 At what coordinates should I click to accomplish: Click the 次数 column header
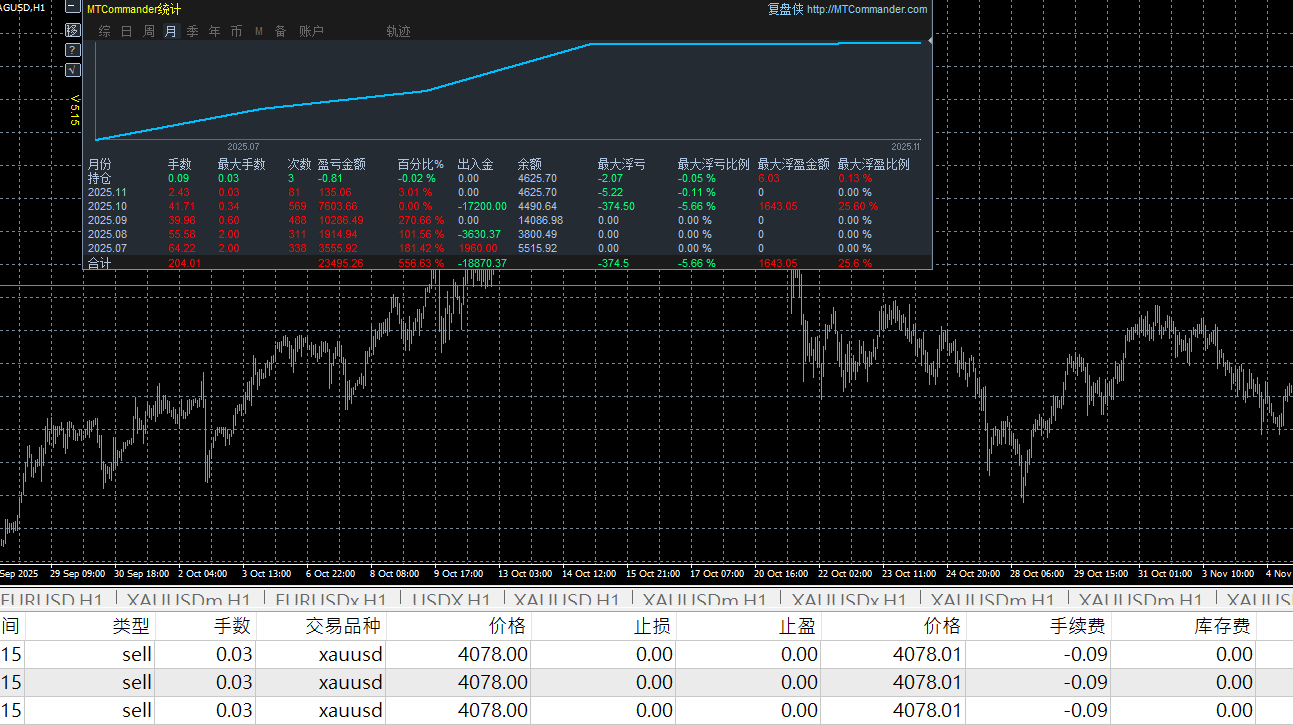click(299, 165)
